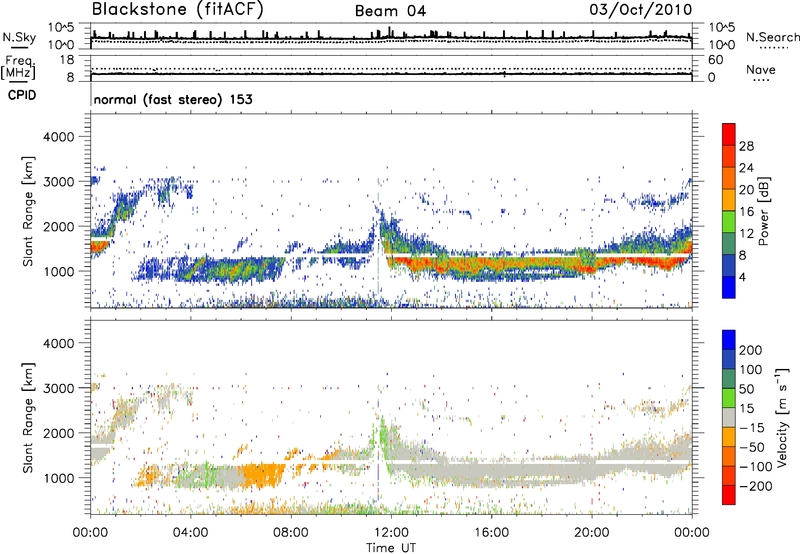Image resolution: width=800 pixels, height=554 pixels.
Task: Click the 18 tick on frequency axis
Action: click(67, 60)
